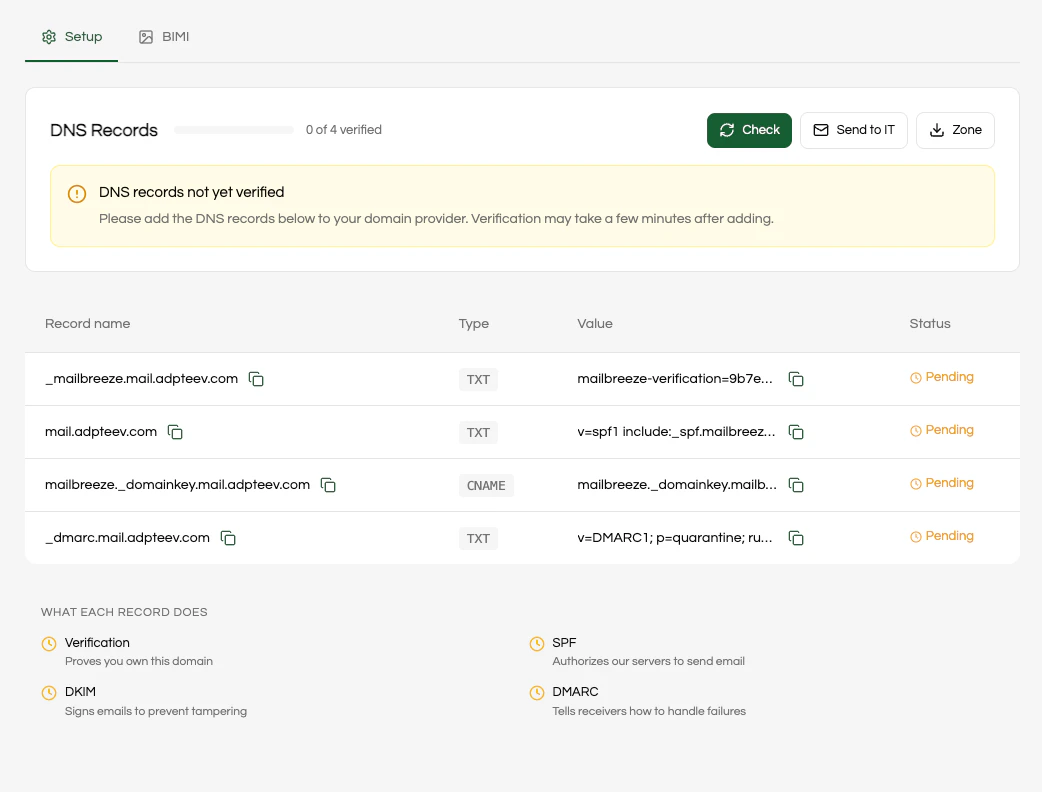This screenshot has width=1042, height=792.
Task: Click 'Proves you own this domain' description
Action: tap(139, 661)
